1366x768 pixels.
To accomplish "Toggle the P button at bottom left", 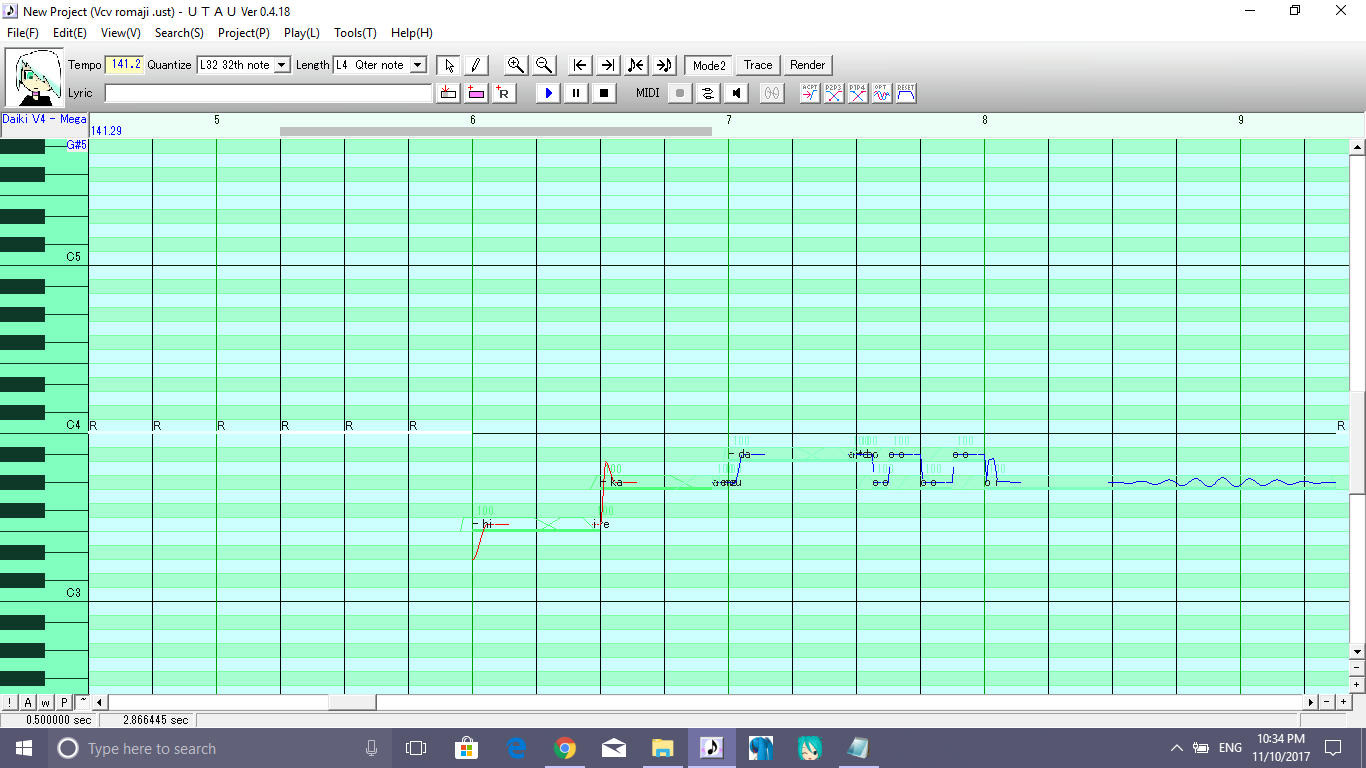I will (x=63, y=702).
